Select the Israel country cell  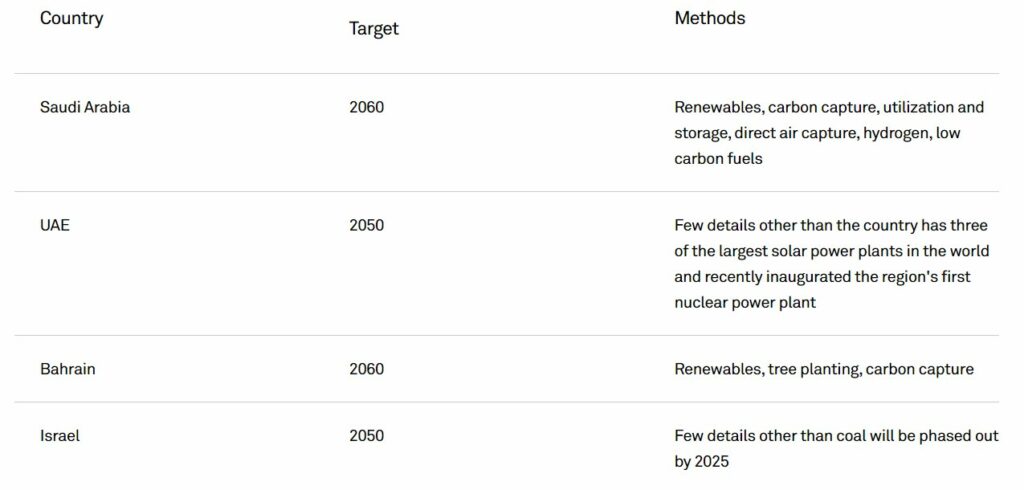(x=60, y=436)
